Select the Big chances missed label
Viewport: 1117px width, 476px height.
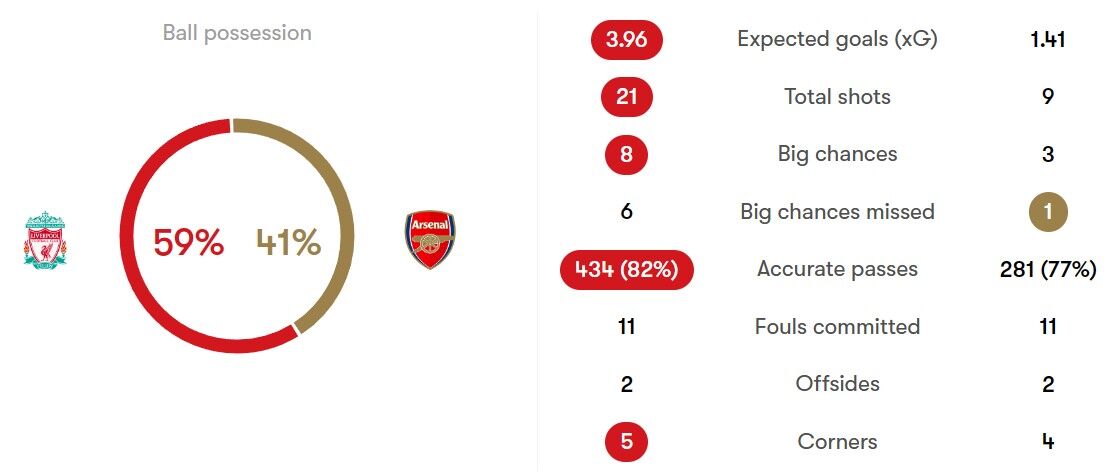tap(837, 212)
